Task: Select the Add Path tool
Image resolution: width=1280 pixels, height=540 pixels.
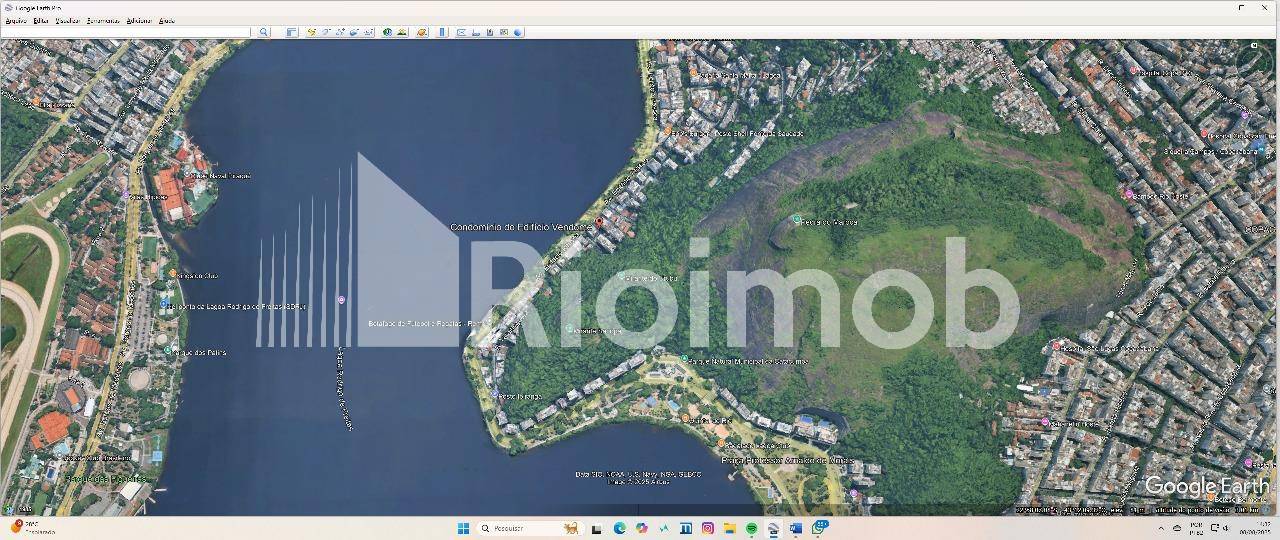Action: (340, 32)
